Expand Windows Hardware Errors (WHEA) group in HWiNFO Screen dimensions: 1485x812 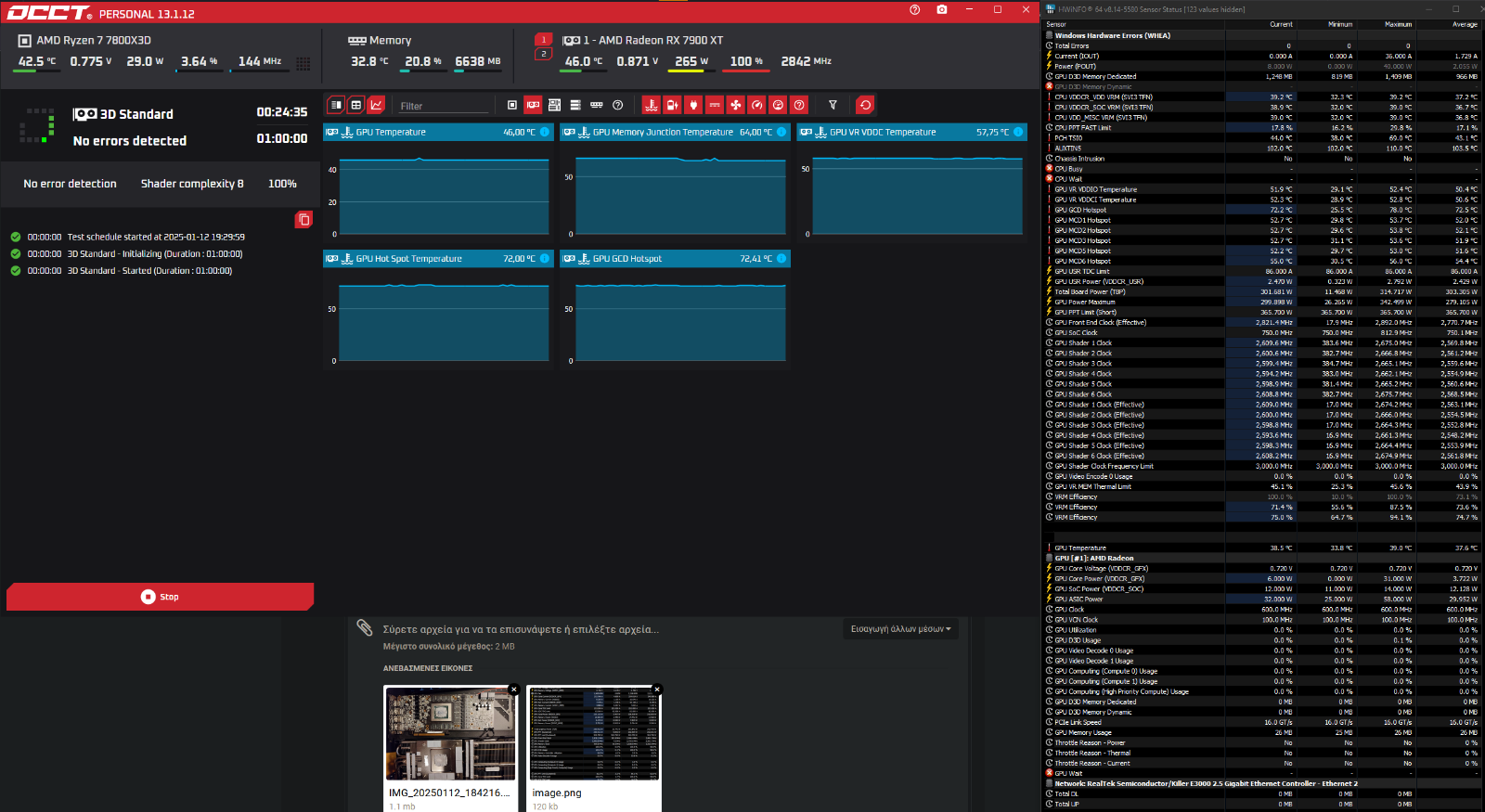point(1112,35)
